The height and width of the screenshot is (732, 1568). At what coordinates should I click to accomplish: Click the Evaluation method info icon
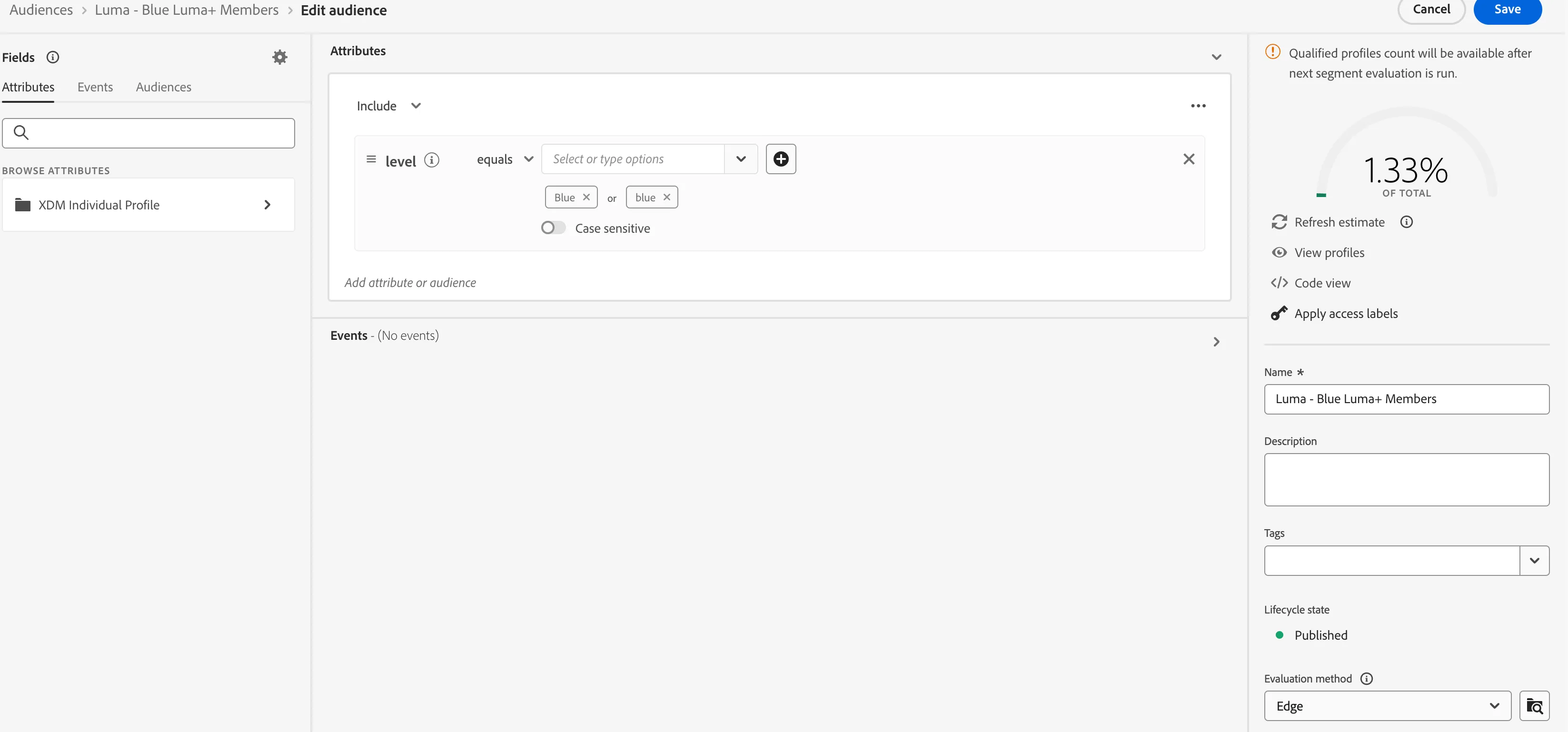[1367, 678]
